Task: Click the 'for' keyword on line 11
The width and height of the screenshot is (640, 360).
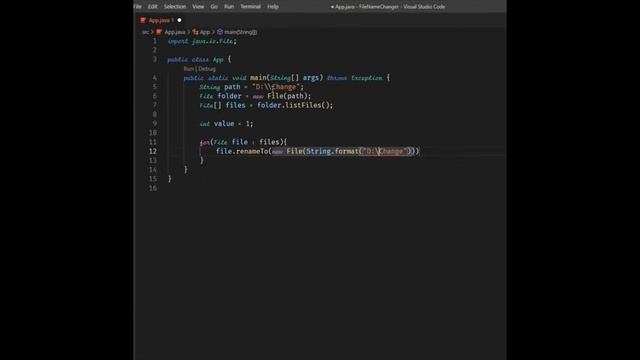Action: (204, 142)
